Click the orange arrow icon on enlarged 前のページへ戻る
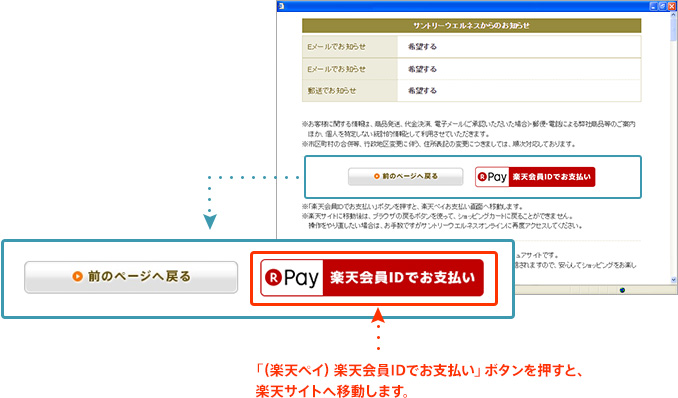Screen dimensions: 678x398 pos(77,276)
